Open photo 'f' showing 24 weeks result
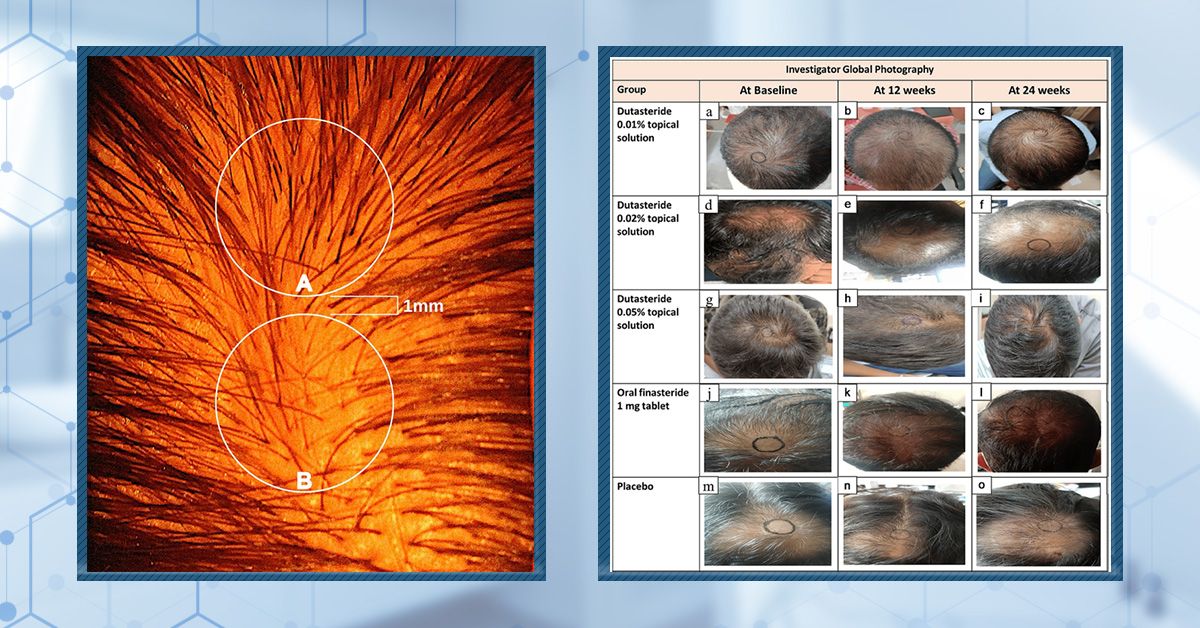Screen dimensions: 1200x628 coord(1039,241)
